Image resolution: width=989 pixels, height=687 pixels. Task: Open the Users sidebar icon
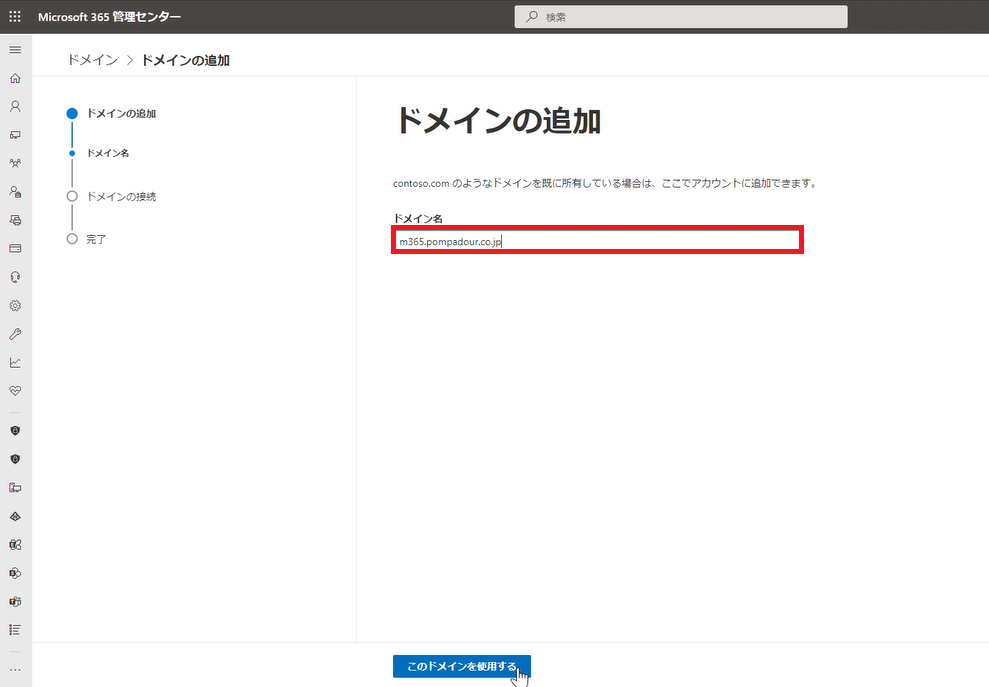(15, 106)
